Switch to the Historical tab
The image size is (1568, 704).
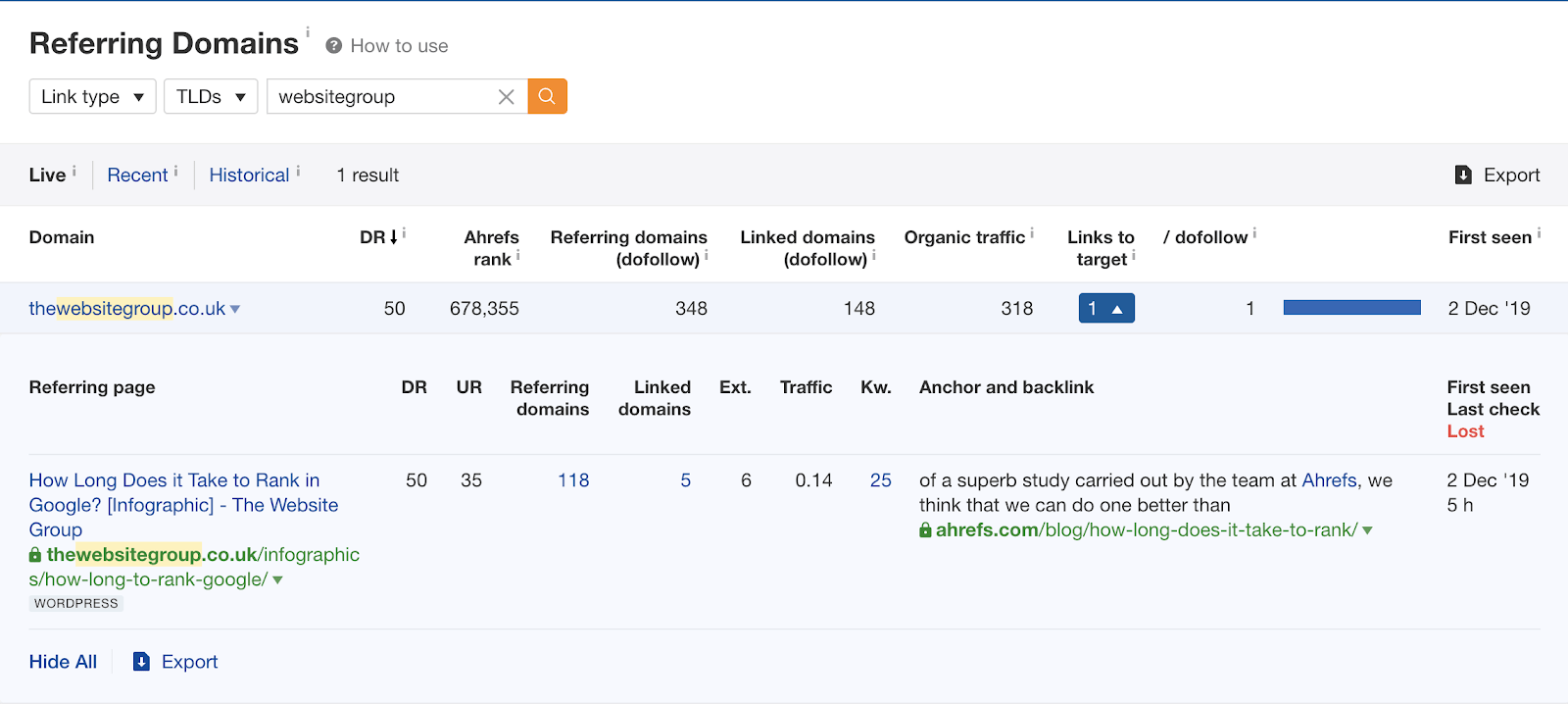[249, 175]
